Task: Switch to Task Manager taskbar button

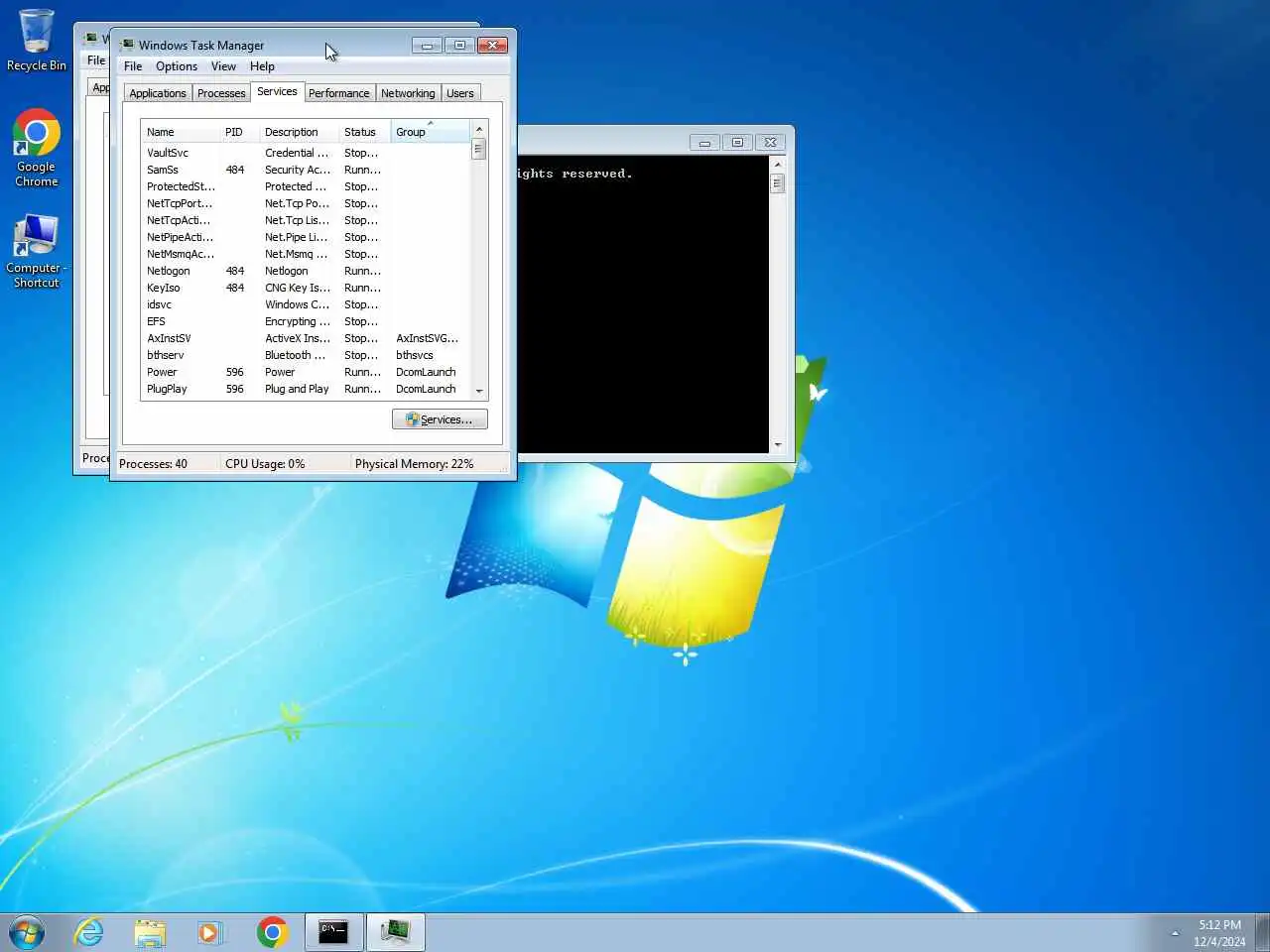Action: tap(396, 932)
